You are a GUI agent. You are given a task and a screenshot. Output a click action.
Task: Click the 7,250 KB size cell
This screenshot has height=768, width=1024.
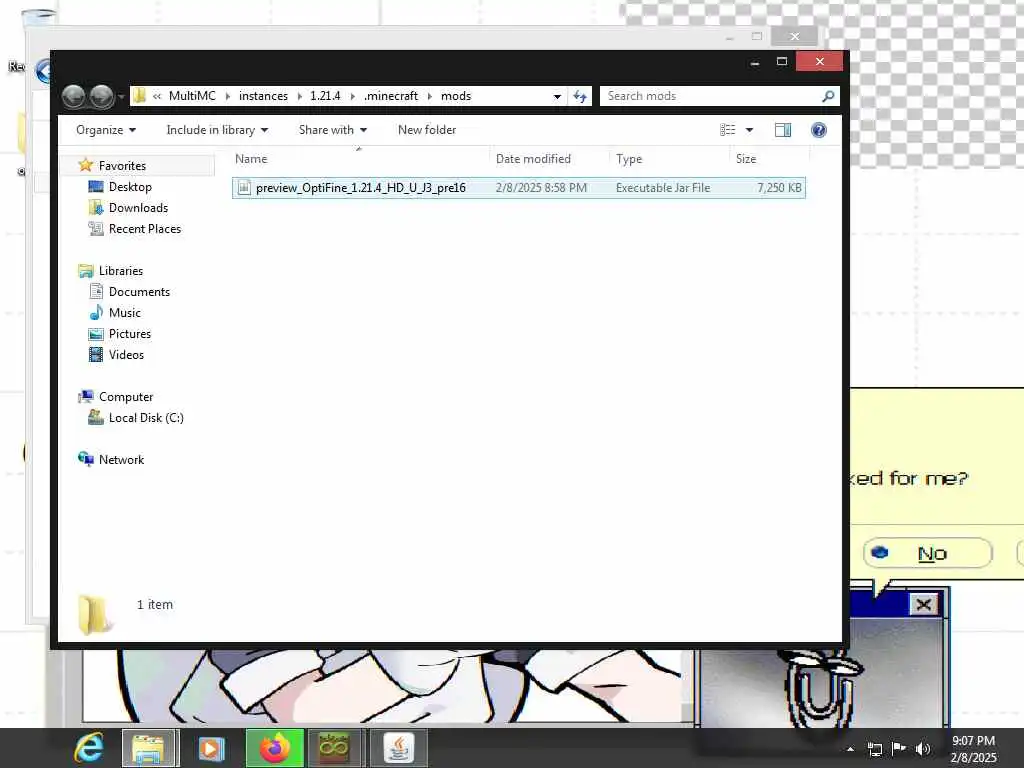pyautogui.click(x=779, y=188)
